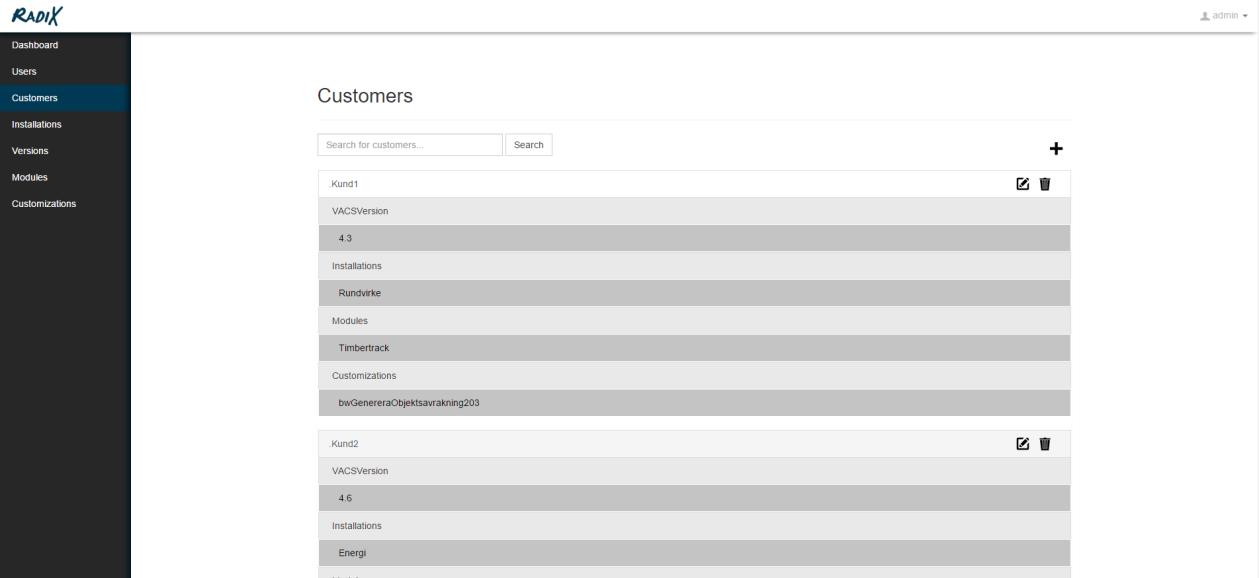Image resolution: width=1259 pixels, height=578 pixels.
Task: Click the VACSVersion label under Kund1
Action: (360, 211)
